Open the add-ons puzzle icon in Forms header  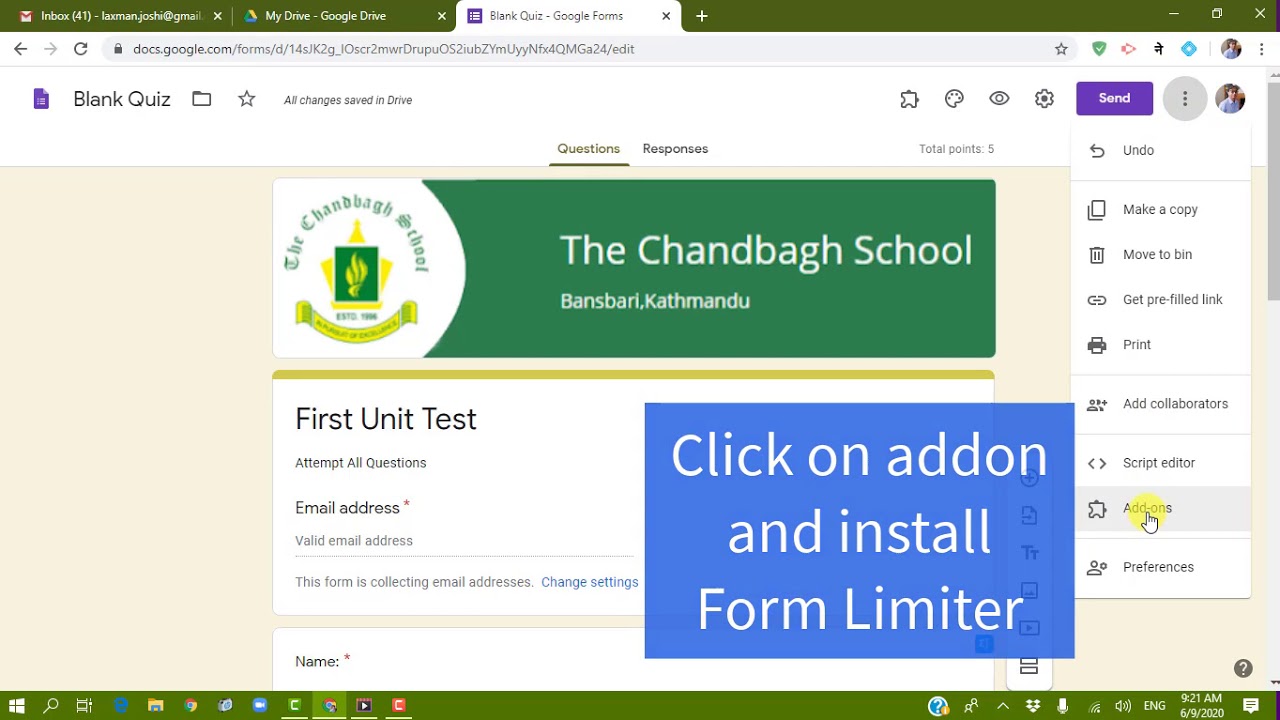click(x=909, y=99)
